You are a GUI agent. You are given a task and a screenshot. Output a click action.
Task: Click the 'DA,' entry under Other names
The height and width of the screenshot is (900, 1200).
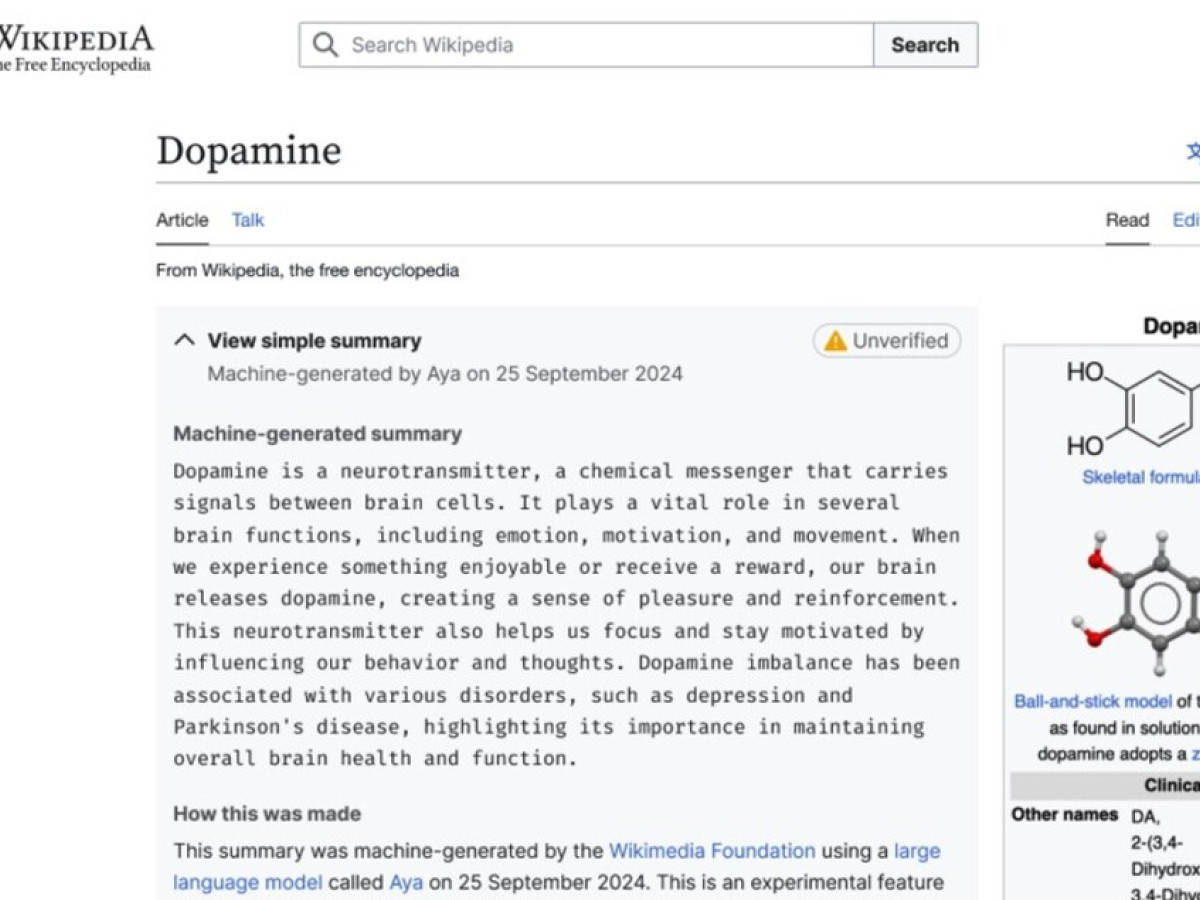(1146, 816)
